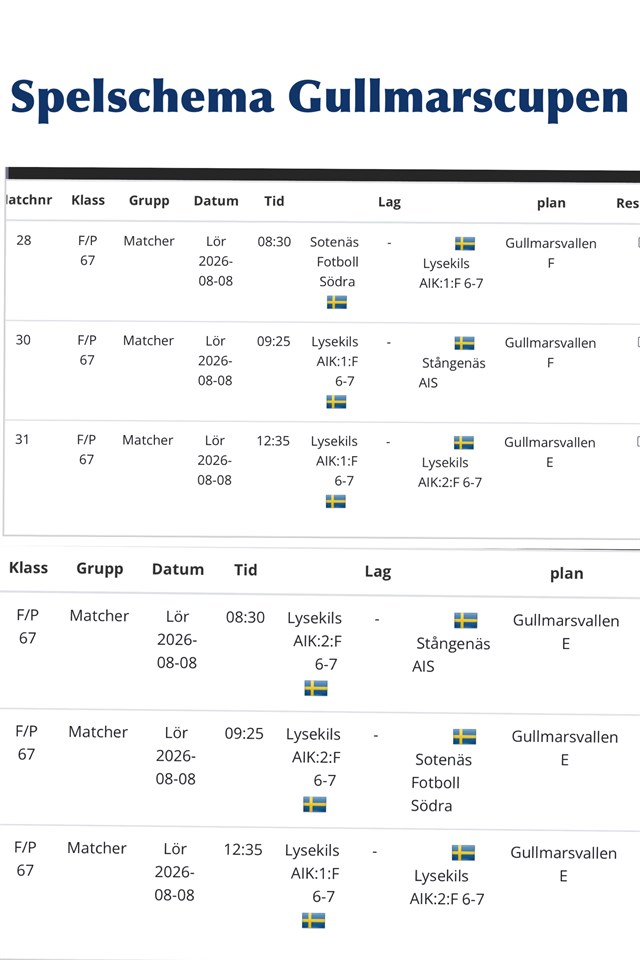Click the flag above Lysekils AIK:2:F in match 31
Image resolution: width=640 pixels, height=960 pixels.
464,443
